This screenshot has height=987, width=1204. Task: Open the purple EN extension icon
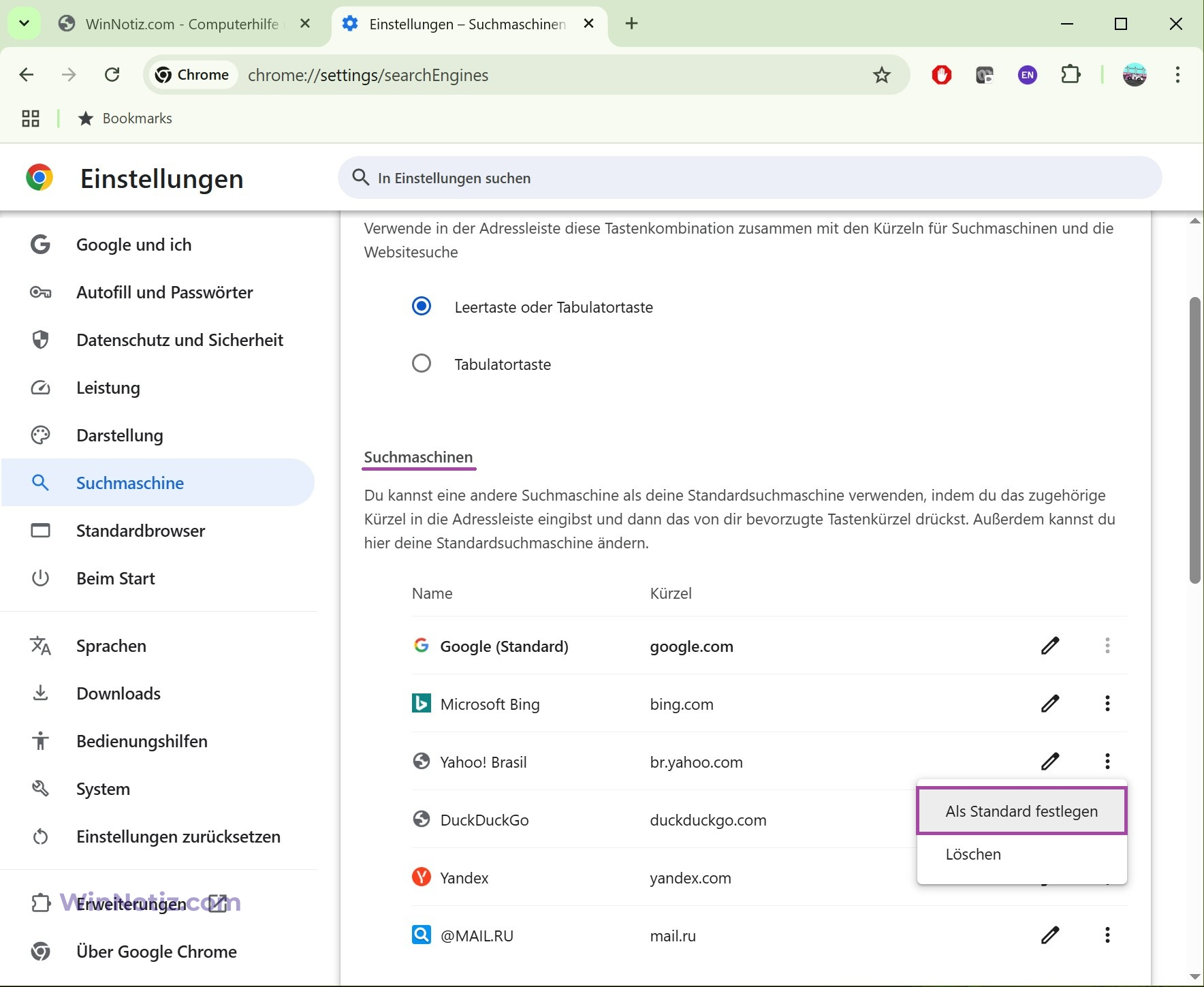point(1028,75)
